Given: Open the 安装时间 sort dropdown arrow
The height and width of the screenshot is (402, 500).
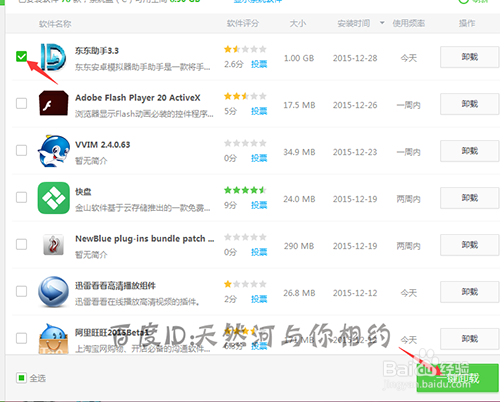Looking at the screenshot, I should 382,23.
